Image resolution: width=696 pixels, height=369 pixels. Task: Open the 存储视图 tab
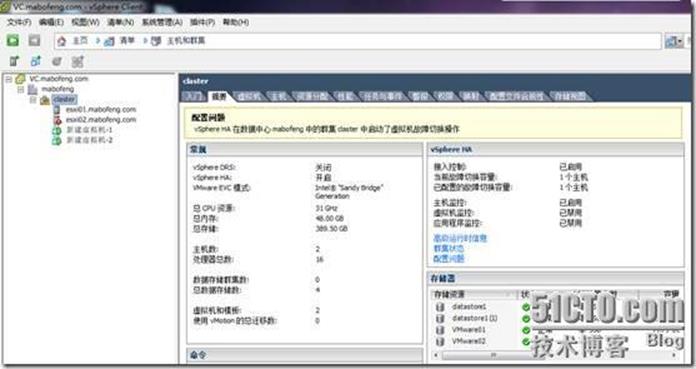pyautogui.click(x=570, y=96)
